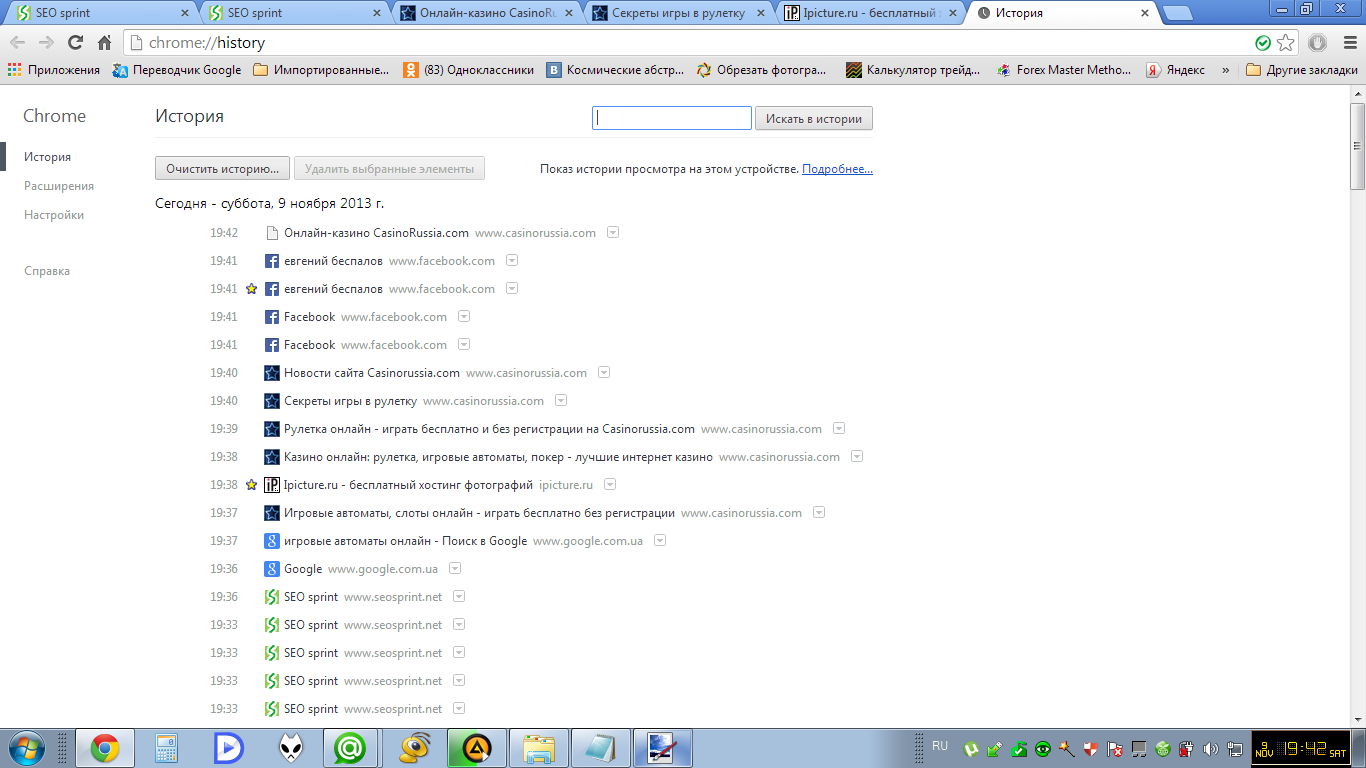Expand the menu arrow for Новости сайта Casinorussia.com

coord(604,373)
